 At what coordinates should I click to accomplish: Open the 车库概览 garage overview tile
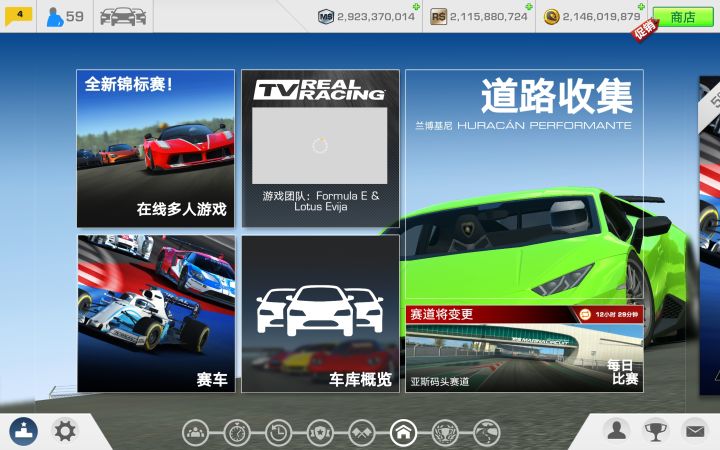pyautogui.click(x=321, y=314)
